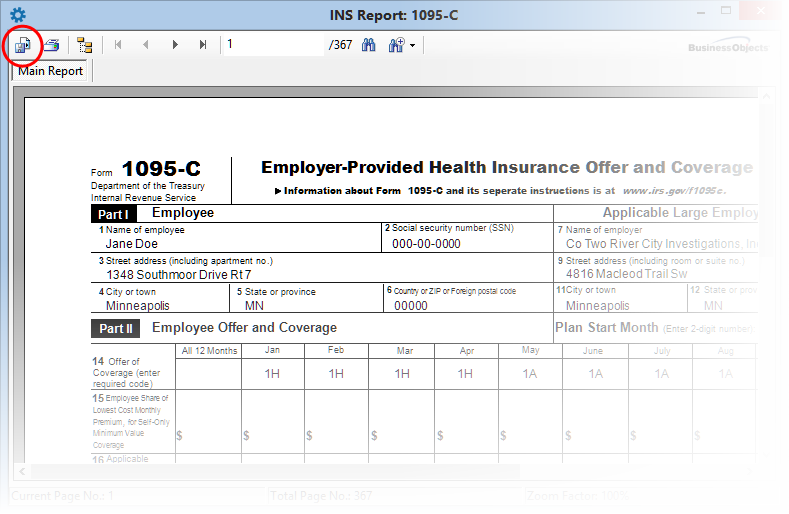Click the vertical scrollbar up arrow
Screen dimensions: 789x514
click(766, 96)
